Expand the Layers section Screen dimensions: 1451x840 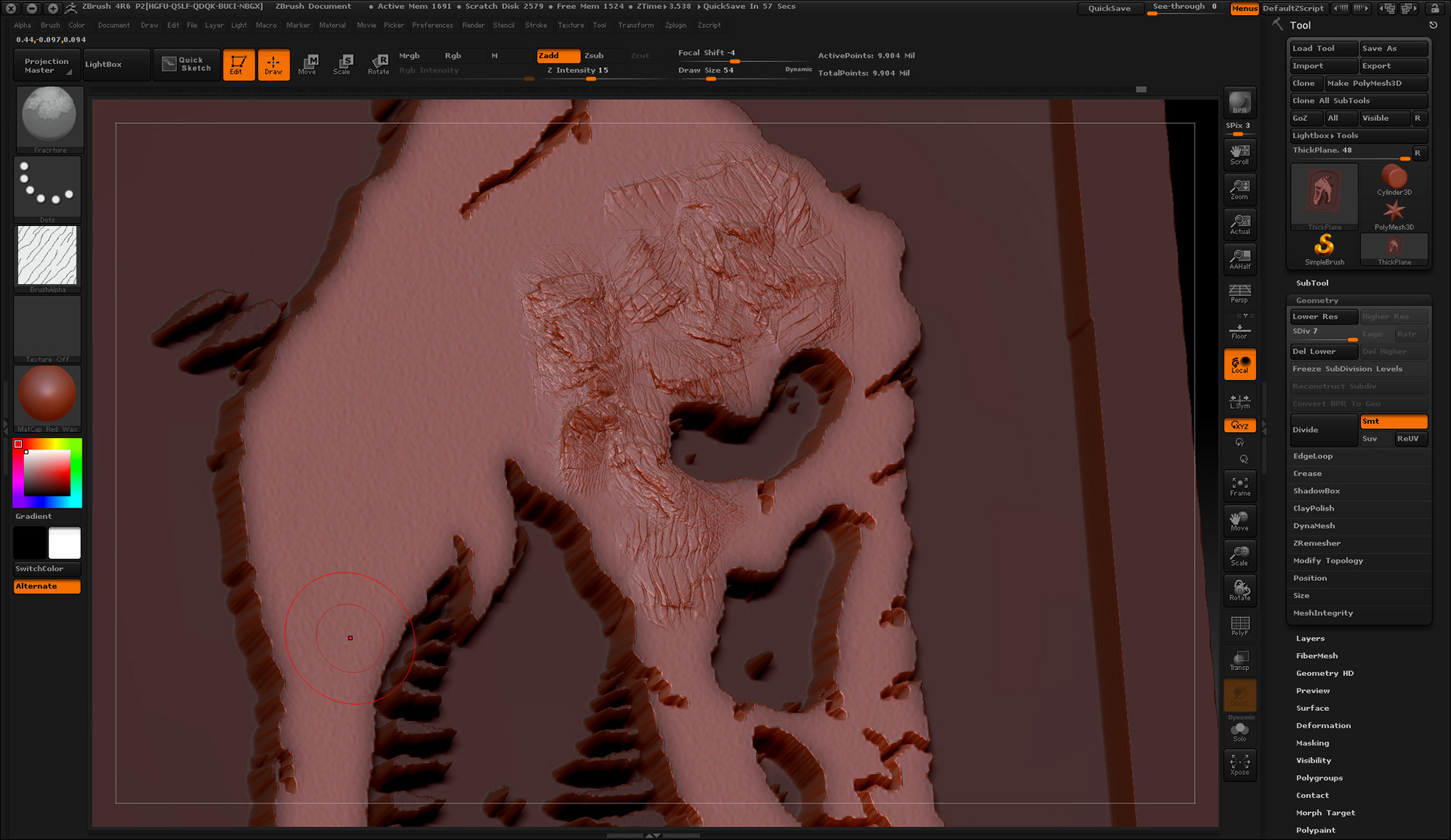1310,639
